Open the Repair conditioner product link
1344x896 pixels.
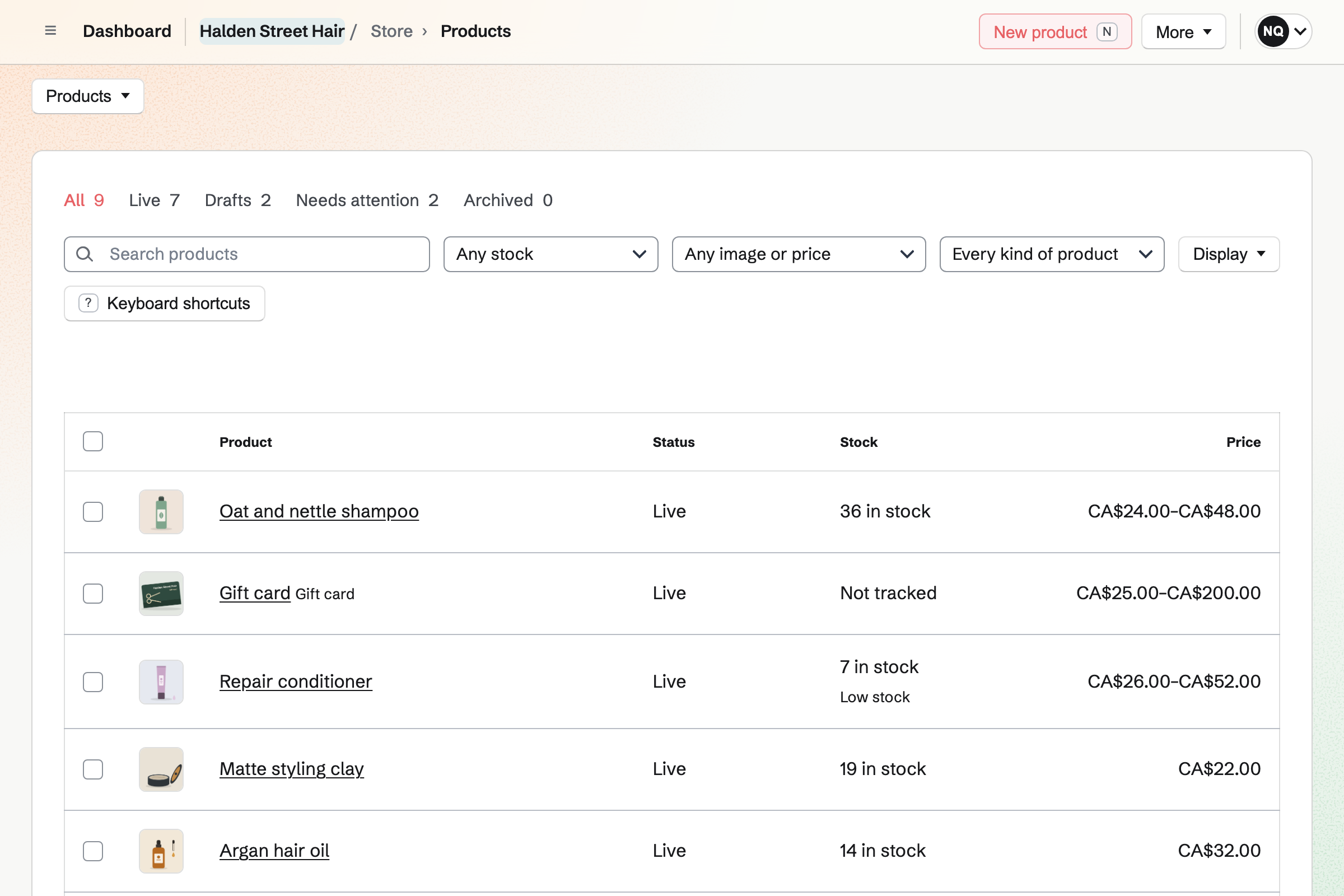point(296,681)
